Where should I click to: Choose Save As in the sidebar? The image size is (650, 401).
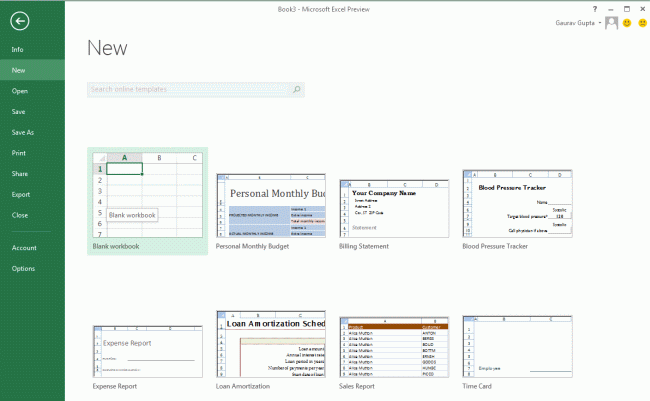coord(32,132)
